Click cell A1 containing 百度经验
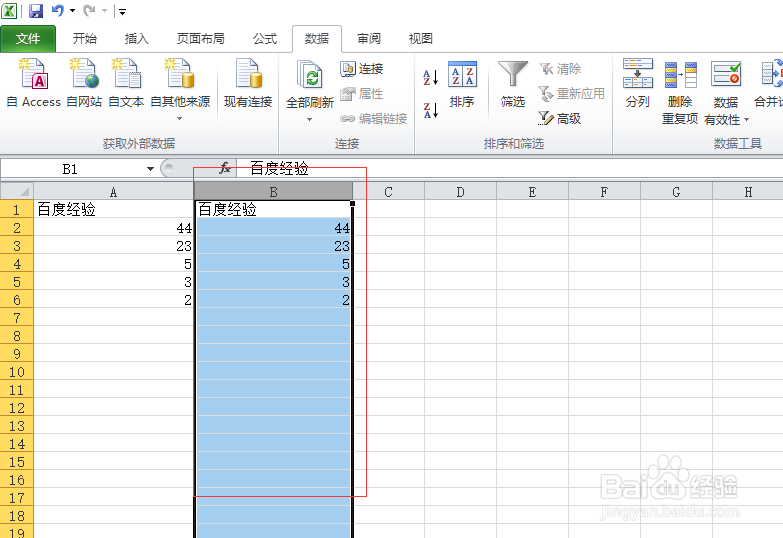This screenshot has width=783, height=538. click(113, 210)
